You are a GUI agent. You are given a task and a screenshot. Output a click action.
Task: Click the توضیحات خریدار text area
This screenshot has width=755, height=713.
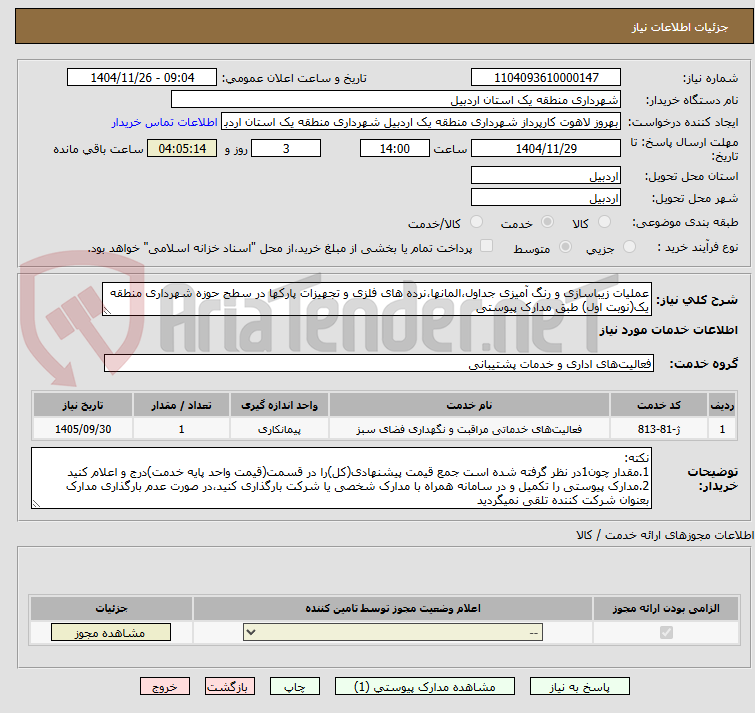pyautogui.click(x=341, y=478)
